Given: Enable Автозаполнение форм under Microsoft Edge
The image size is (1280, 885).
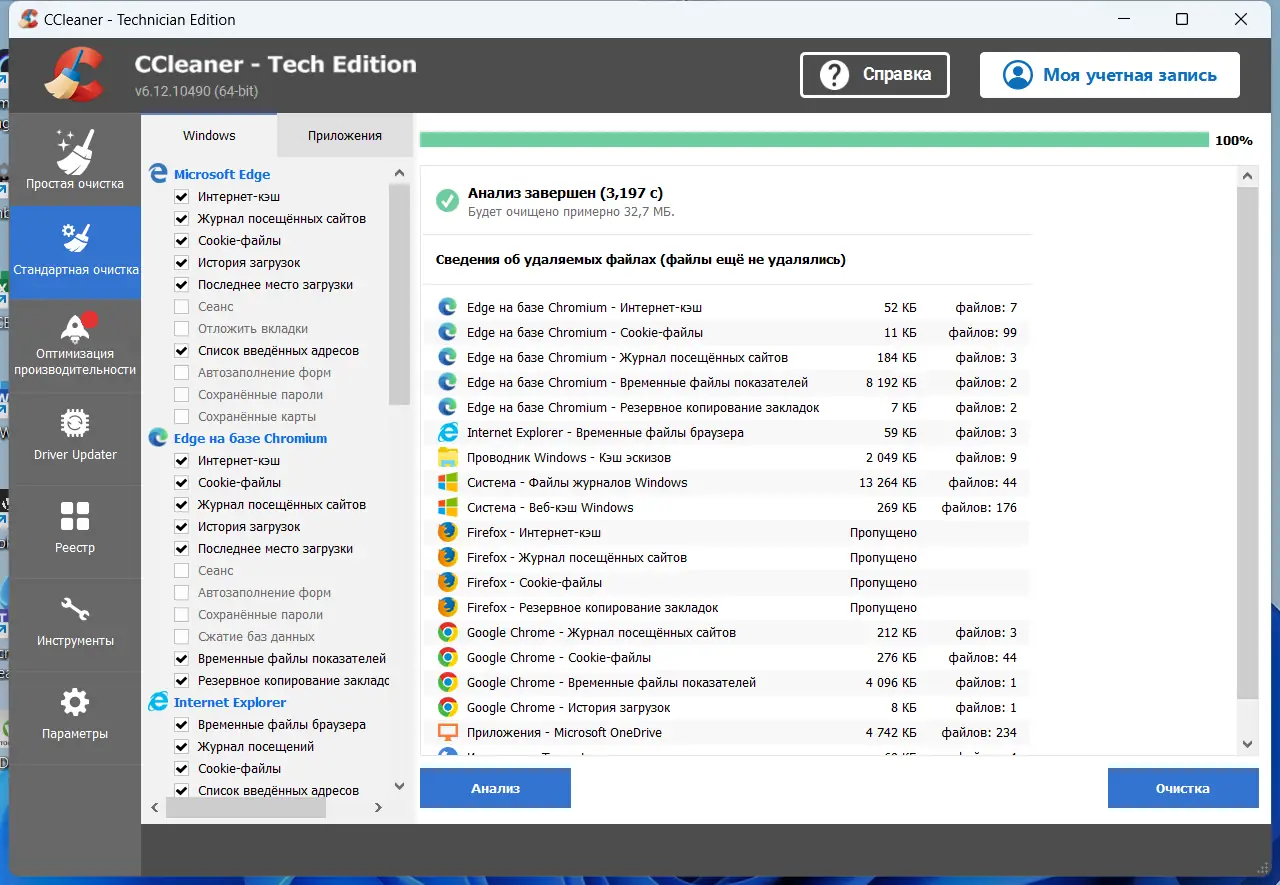Looking at the screenshot, I should [x=181, y=373].
